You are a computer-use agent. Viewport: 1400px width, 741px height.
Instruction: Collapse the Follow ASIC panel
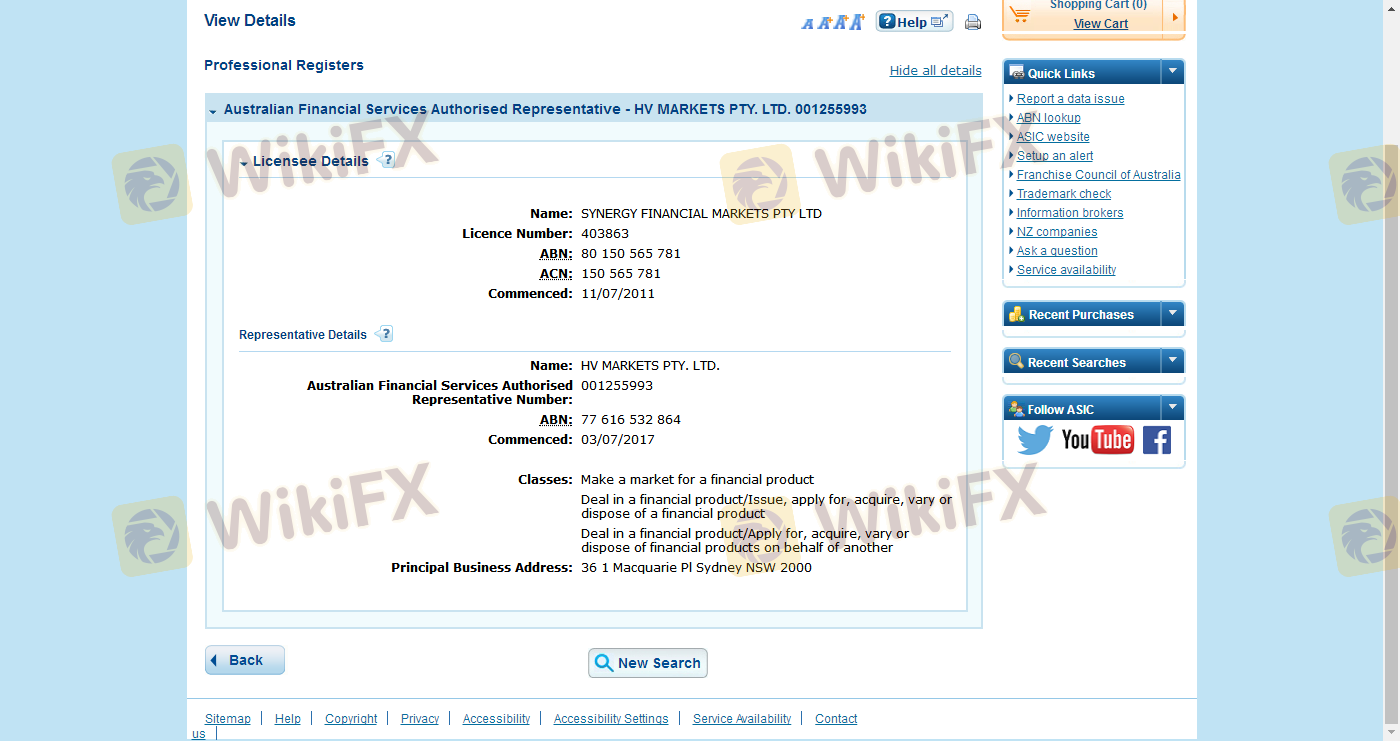[x=1172, y=408]
